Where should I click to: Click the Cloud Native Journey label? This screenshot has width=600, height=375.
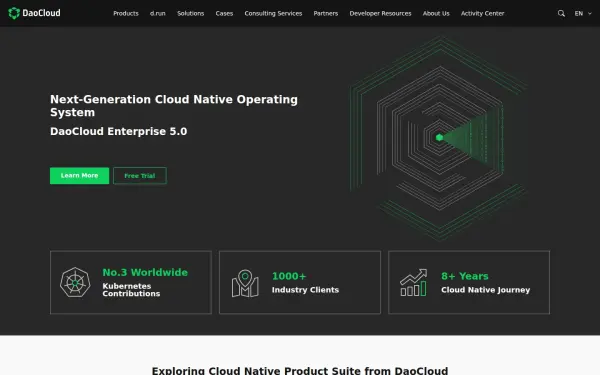coord(486,290)
